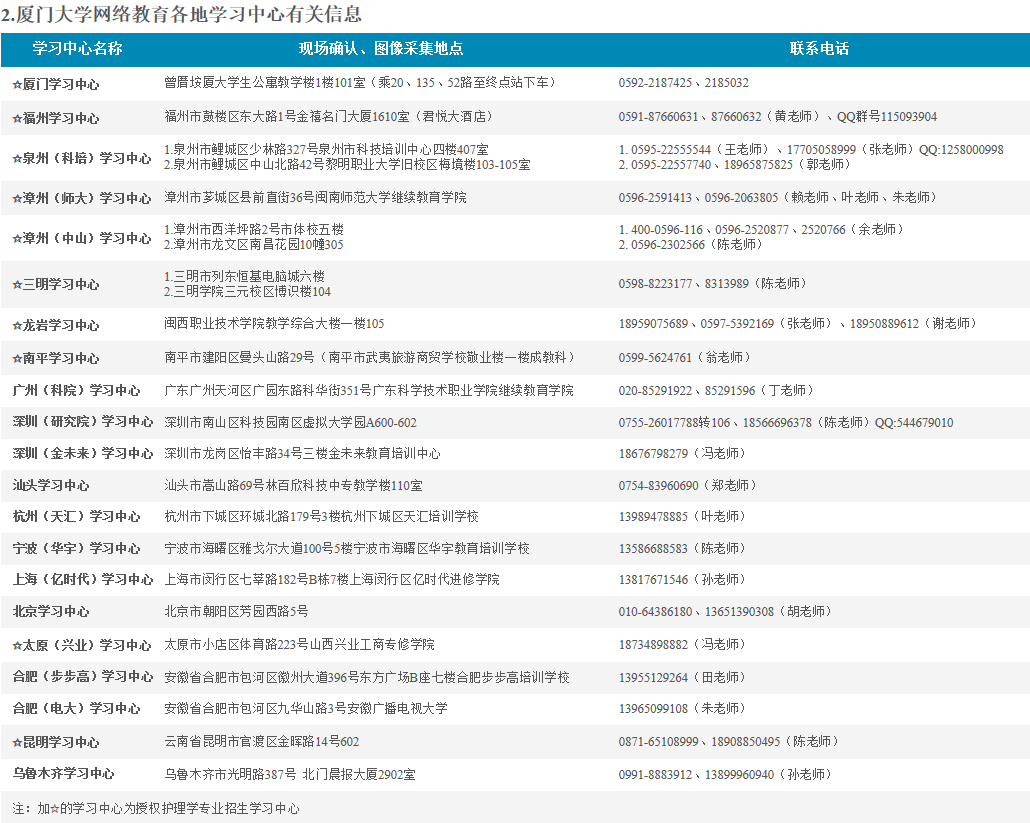Viewport: 1030px width, 823px height.
Task: Select the ☆福州学习中心 row name
Action: (56, 118)
